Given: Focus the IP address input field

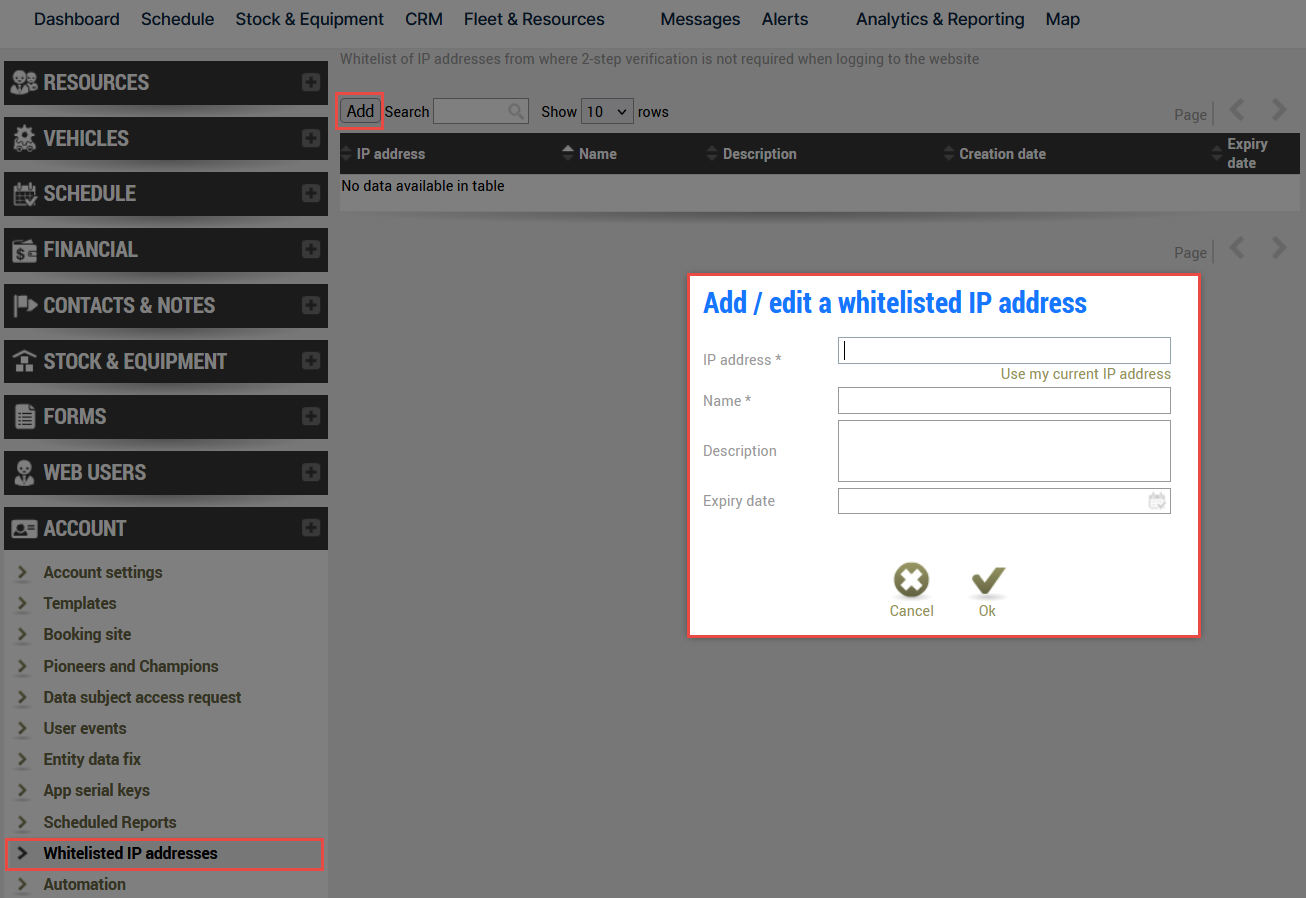Looking at the screenshot, I should (x=1004, y=350).
